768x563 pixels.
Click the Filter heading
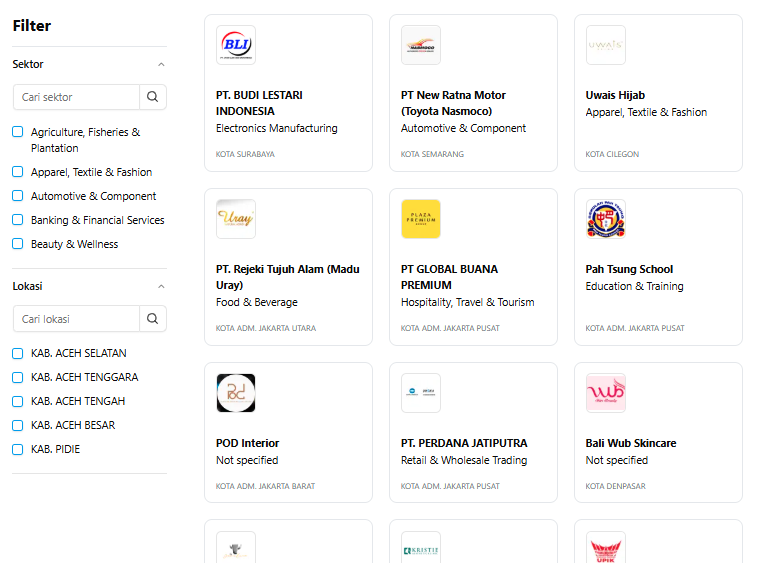pyautogui.click(x=32, y=25)
